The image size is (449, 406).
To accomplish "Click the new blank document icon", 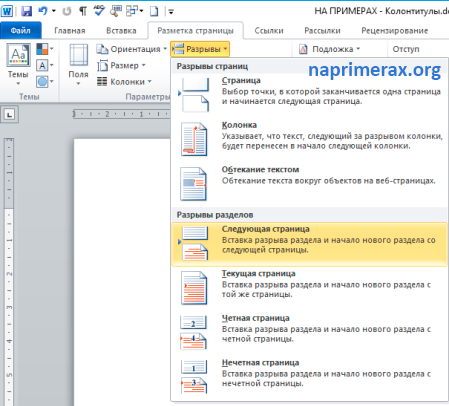I will coord(154,11).
